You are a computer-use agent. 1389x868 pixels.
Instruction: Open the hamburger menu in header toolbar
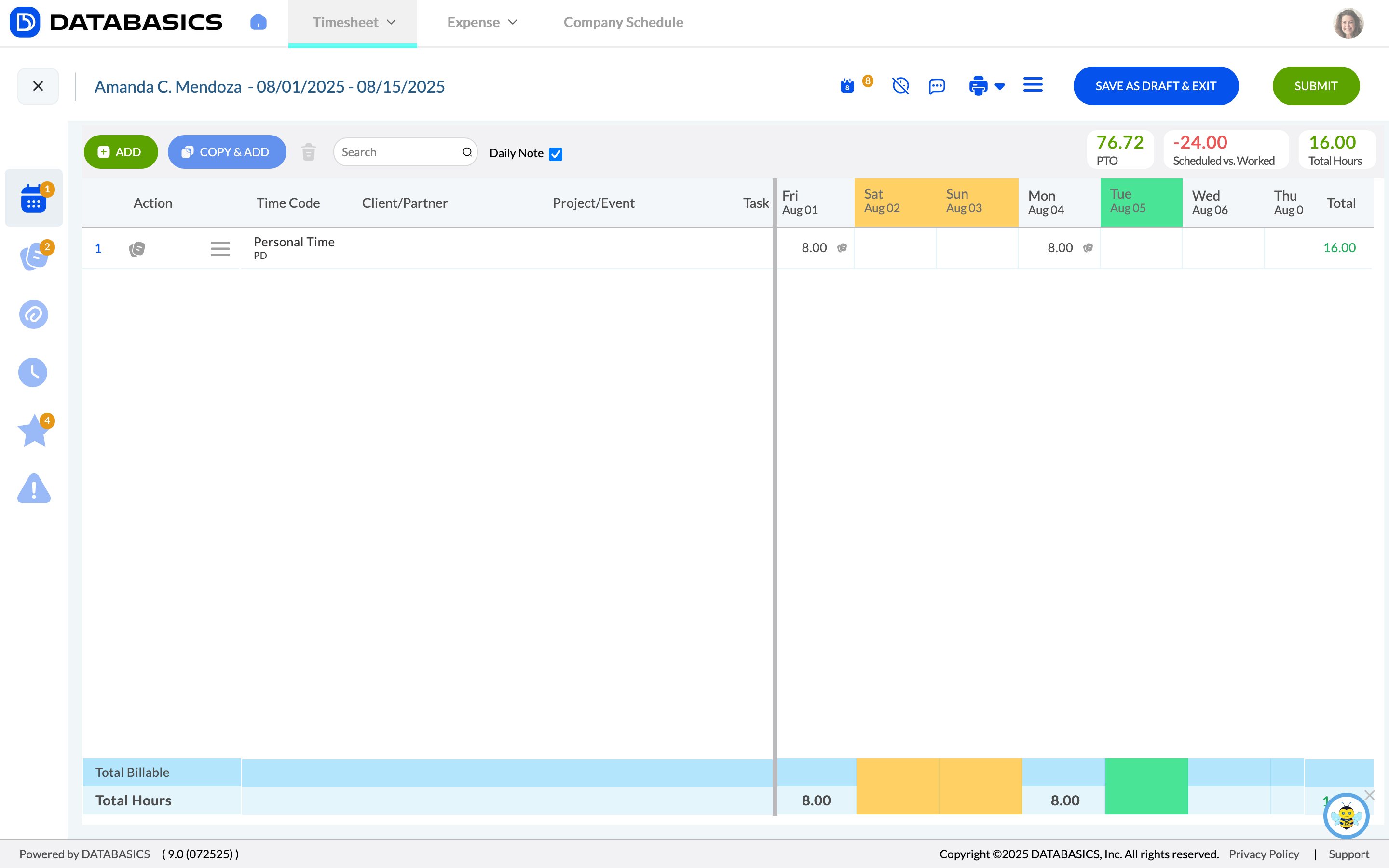point(1033,85)
